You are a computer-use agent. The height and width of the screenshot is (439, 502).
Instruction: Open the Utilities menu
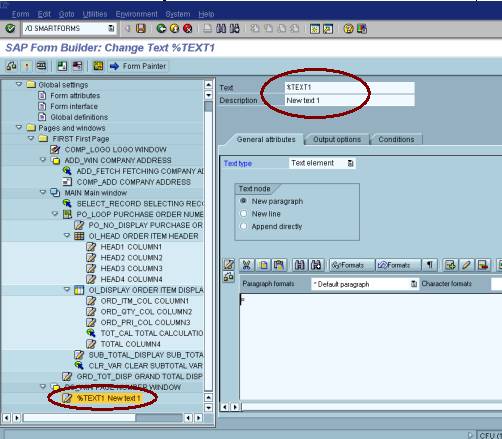pos(95,14)
